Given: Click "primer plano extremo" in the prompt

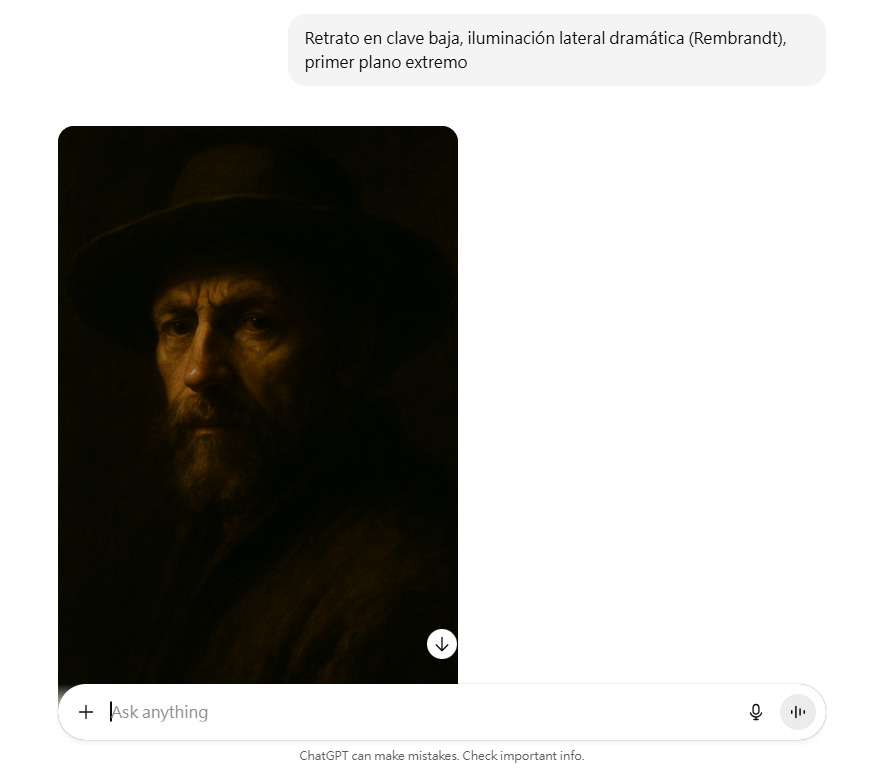Looking at the screenshot, I should pos(386,62).
